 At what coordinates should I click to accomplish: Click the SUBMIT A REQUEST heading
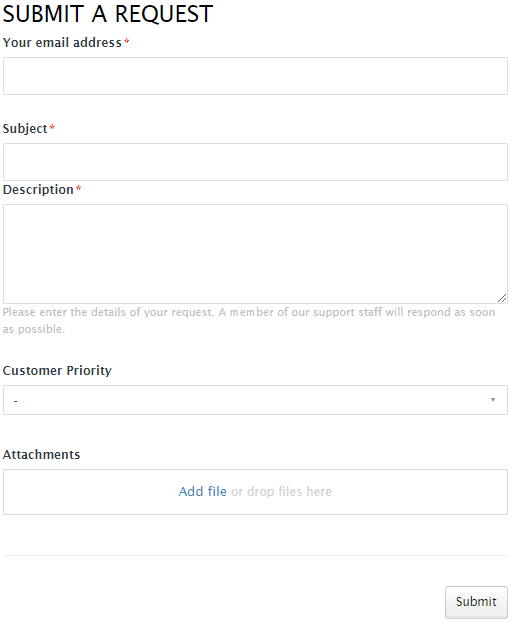[x=108, y=14]
